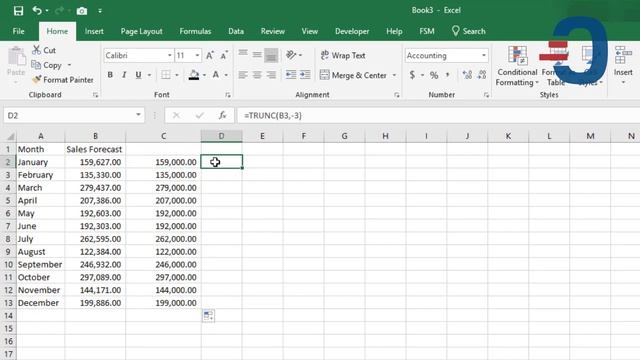Undo the last action
Image resolution: width=640 pixels, height=360 pixels.
(x=37, y=11)
